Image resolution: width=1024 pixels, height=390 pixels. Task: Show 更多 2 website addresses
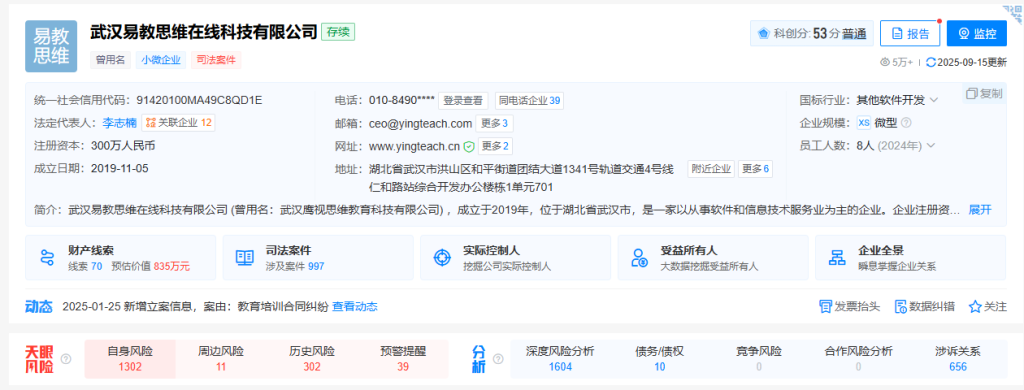pyautogui.click(x=496, y=146)
